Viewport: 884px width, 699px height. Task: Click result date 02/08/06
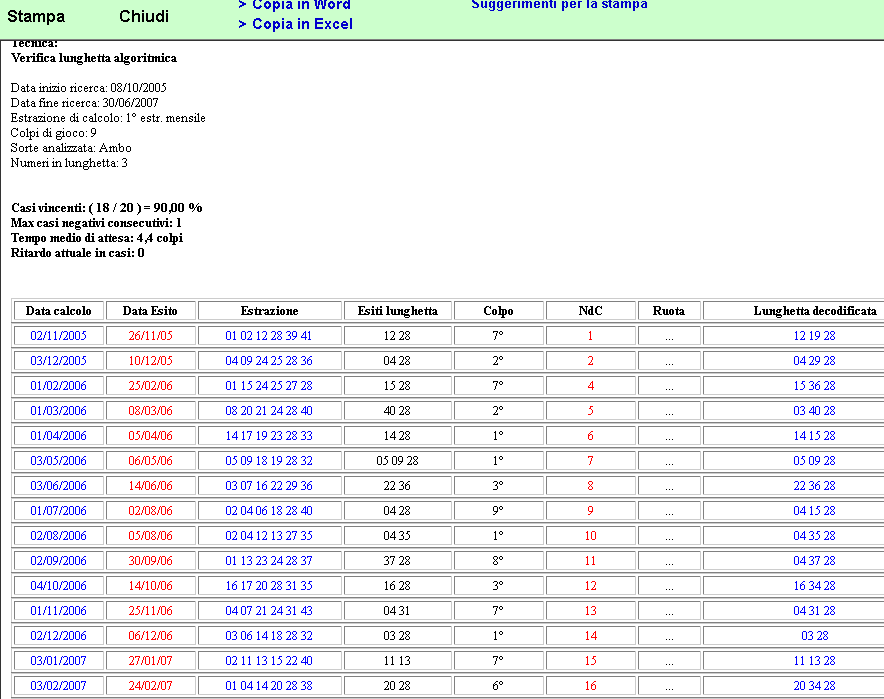click(x=151, y=511)
